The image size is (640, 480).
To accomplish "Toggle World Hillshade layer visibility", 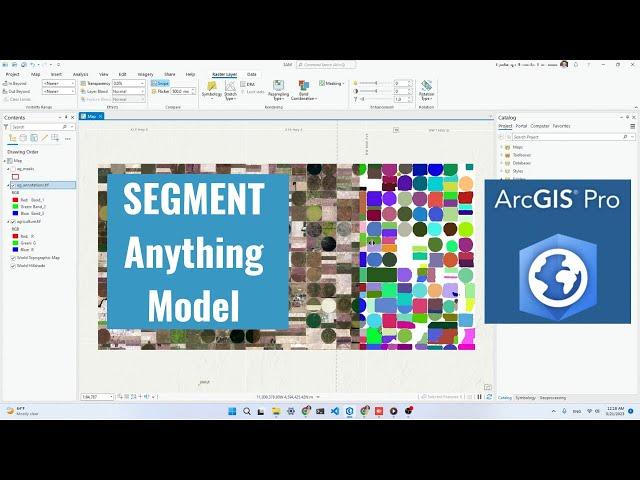I will 13,266.
